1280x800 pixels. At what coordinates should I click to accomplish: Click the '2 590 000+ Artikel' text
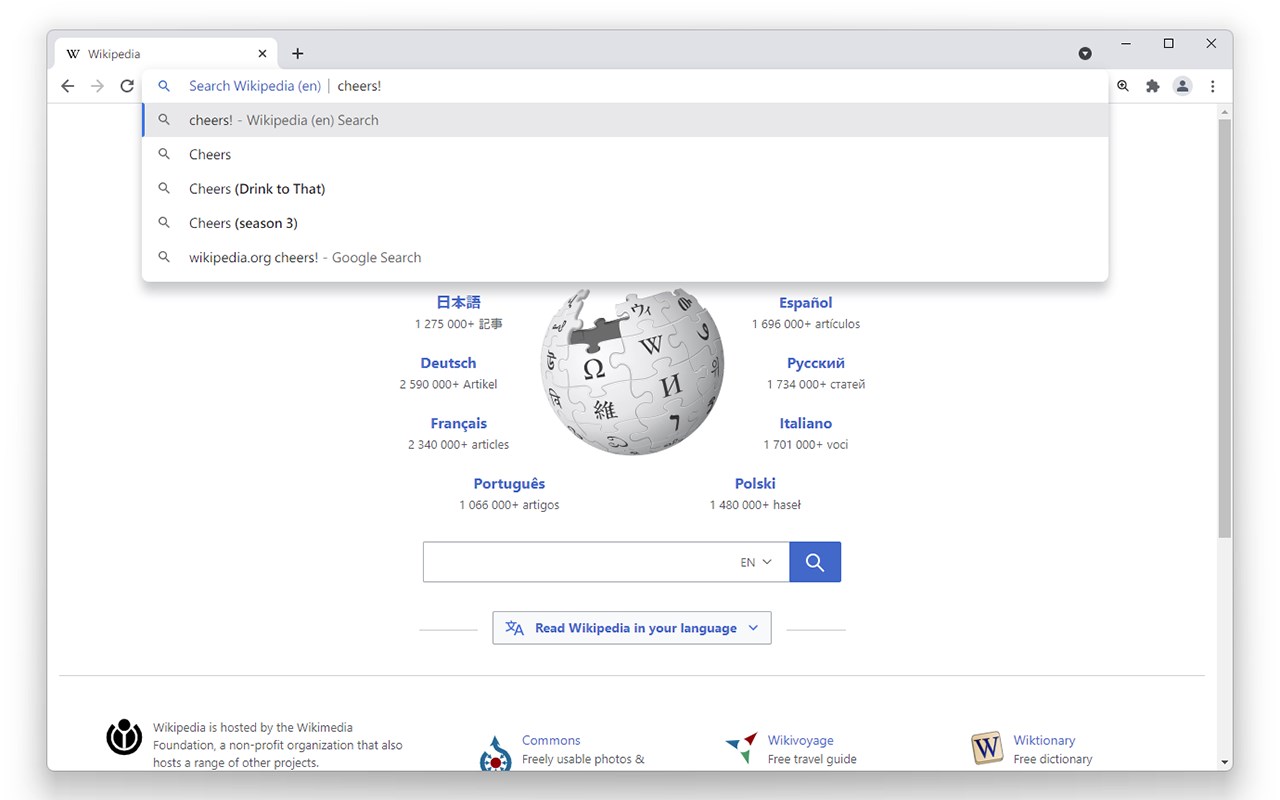[x=448, y=384]
